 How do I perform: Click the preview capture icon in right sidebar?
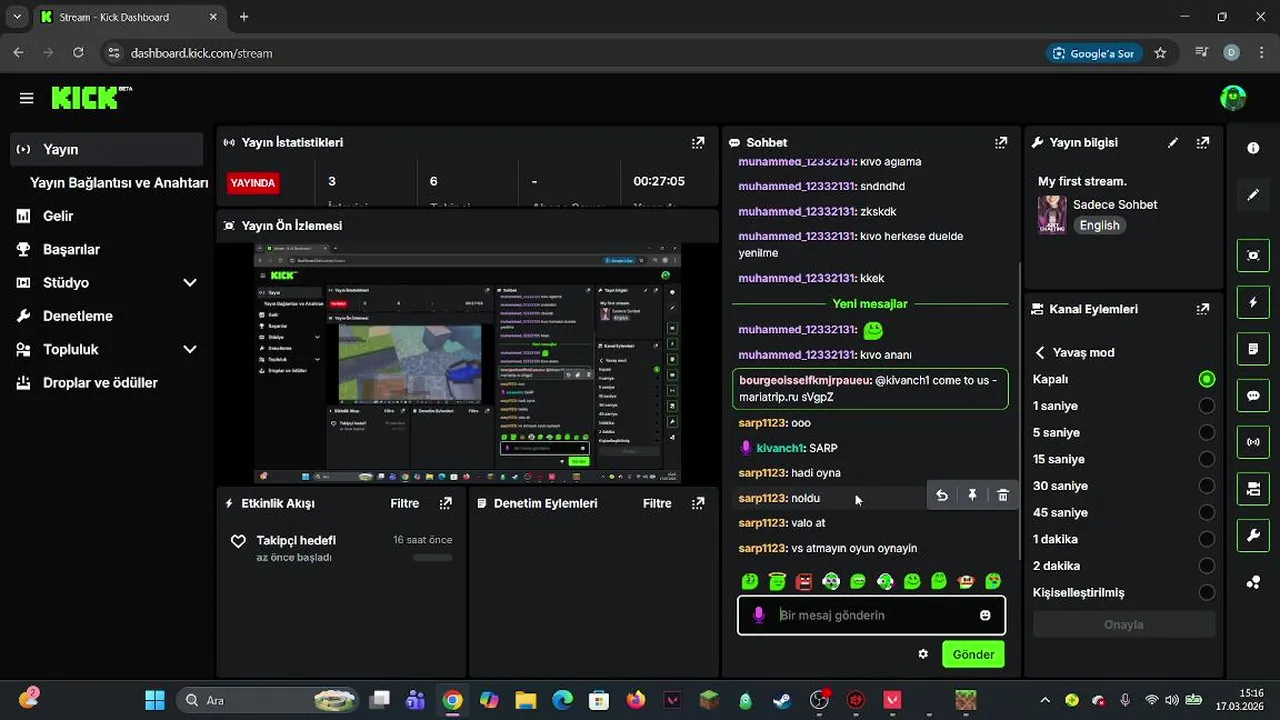point(1253,255)
